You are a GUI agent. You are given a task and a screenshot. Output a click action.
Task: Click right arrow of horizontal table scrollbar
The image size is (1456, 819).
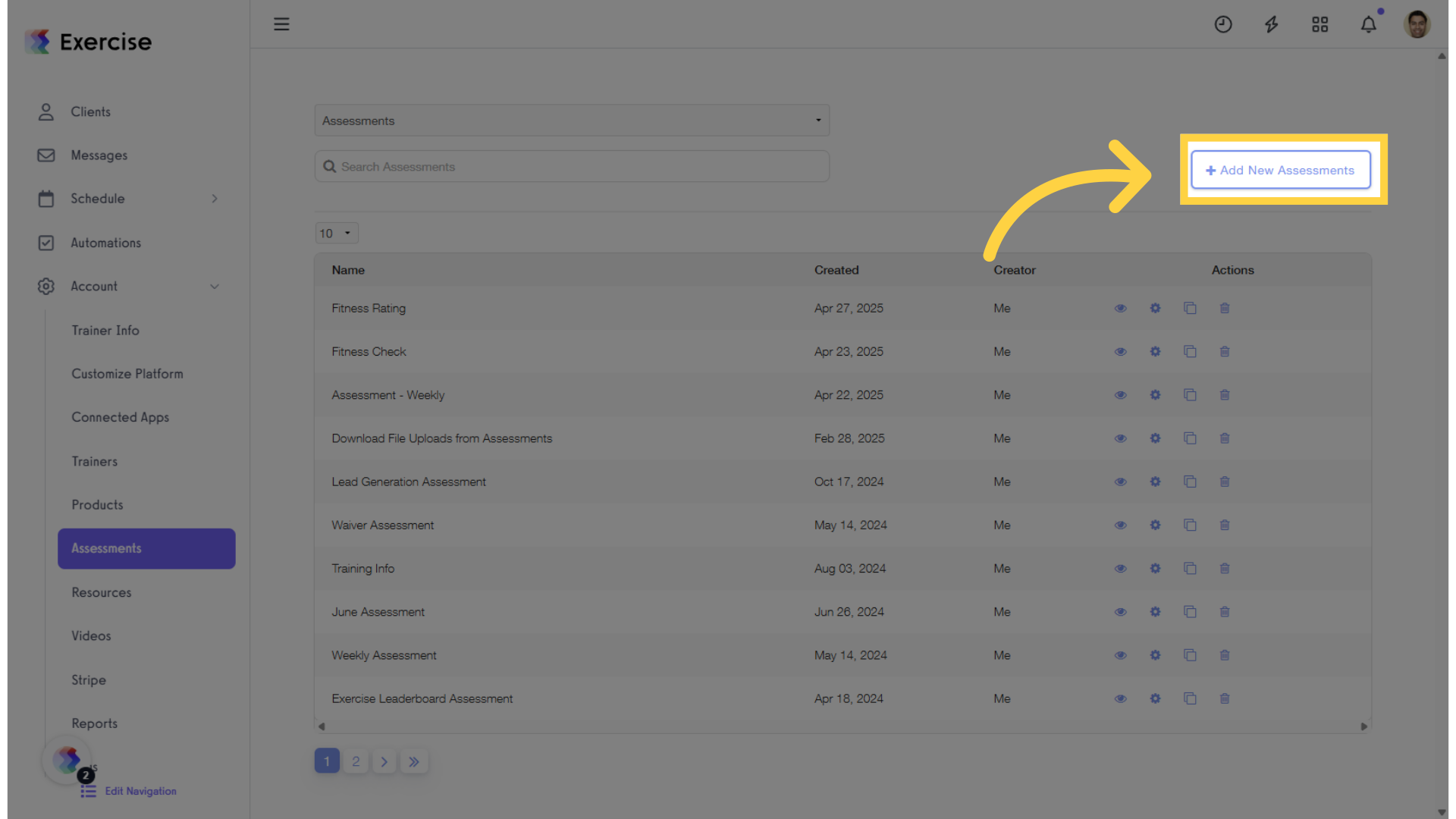(1364, 726)
